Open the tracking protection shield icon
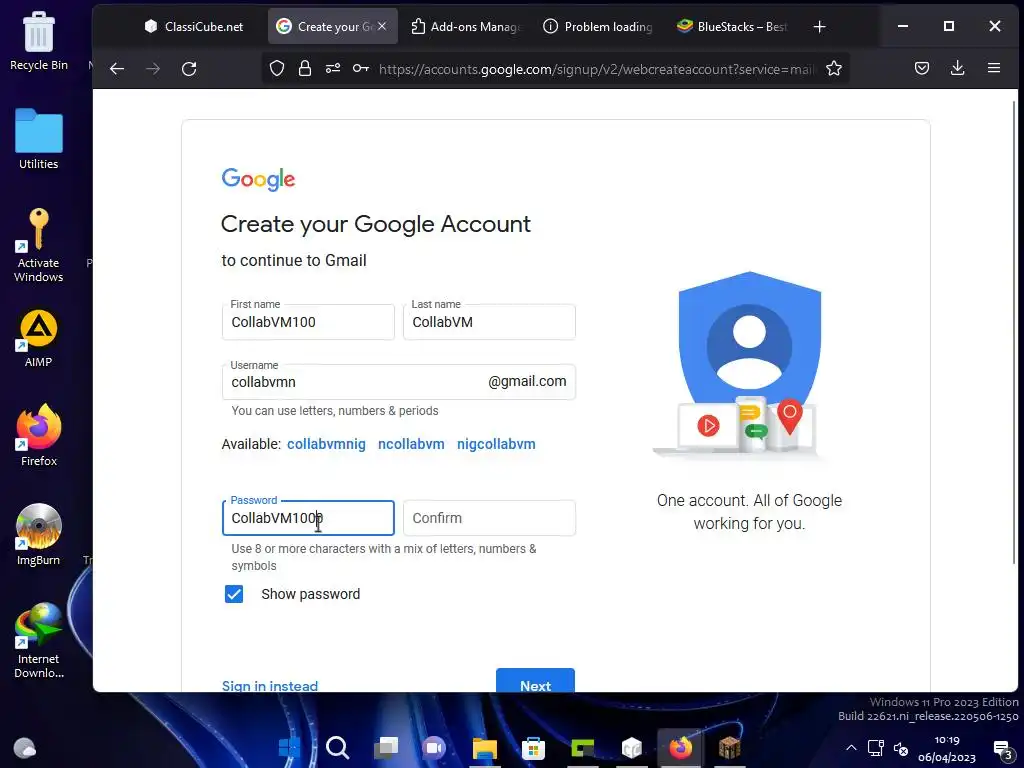This screenshot has width=1024, height=768. click(x=277, y=69)
